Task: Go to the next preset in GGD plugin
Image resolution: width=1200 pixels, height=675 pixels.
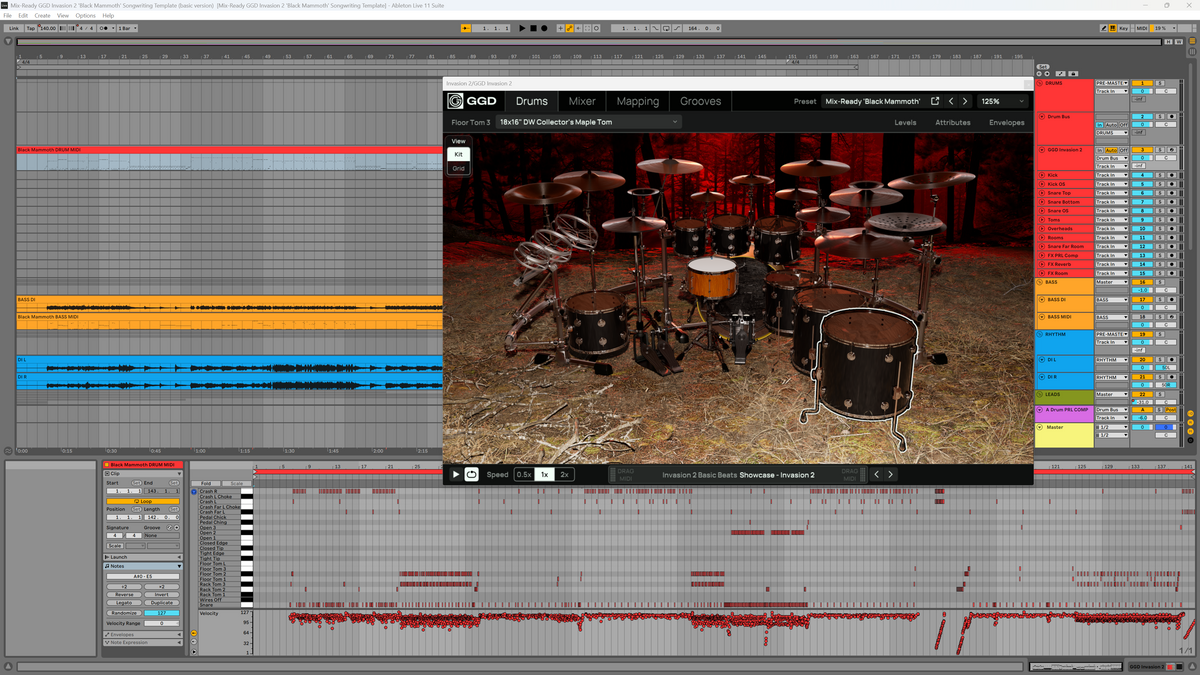Action: coord(965,101)
